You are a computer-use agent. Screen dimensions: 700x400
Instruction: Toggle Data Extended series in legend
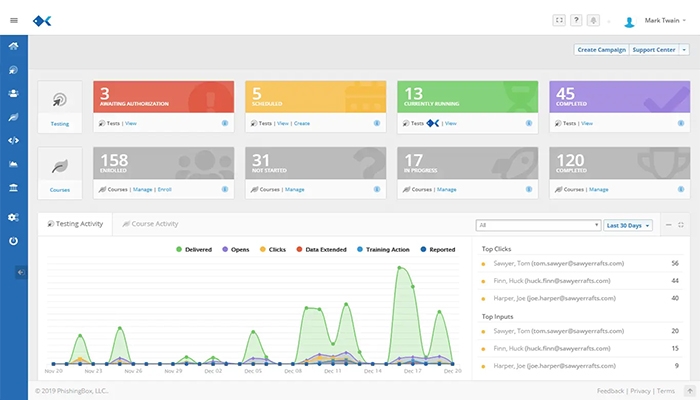click(321, 250)
